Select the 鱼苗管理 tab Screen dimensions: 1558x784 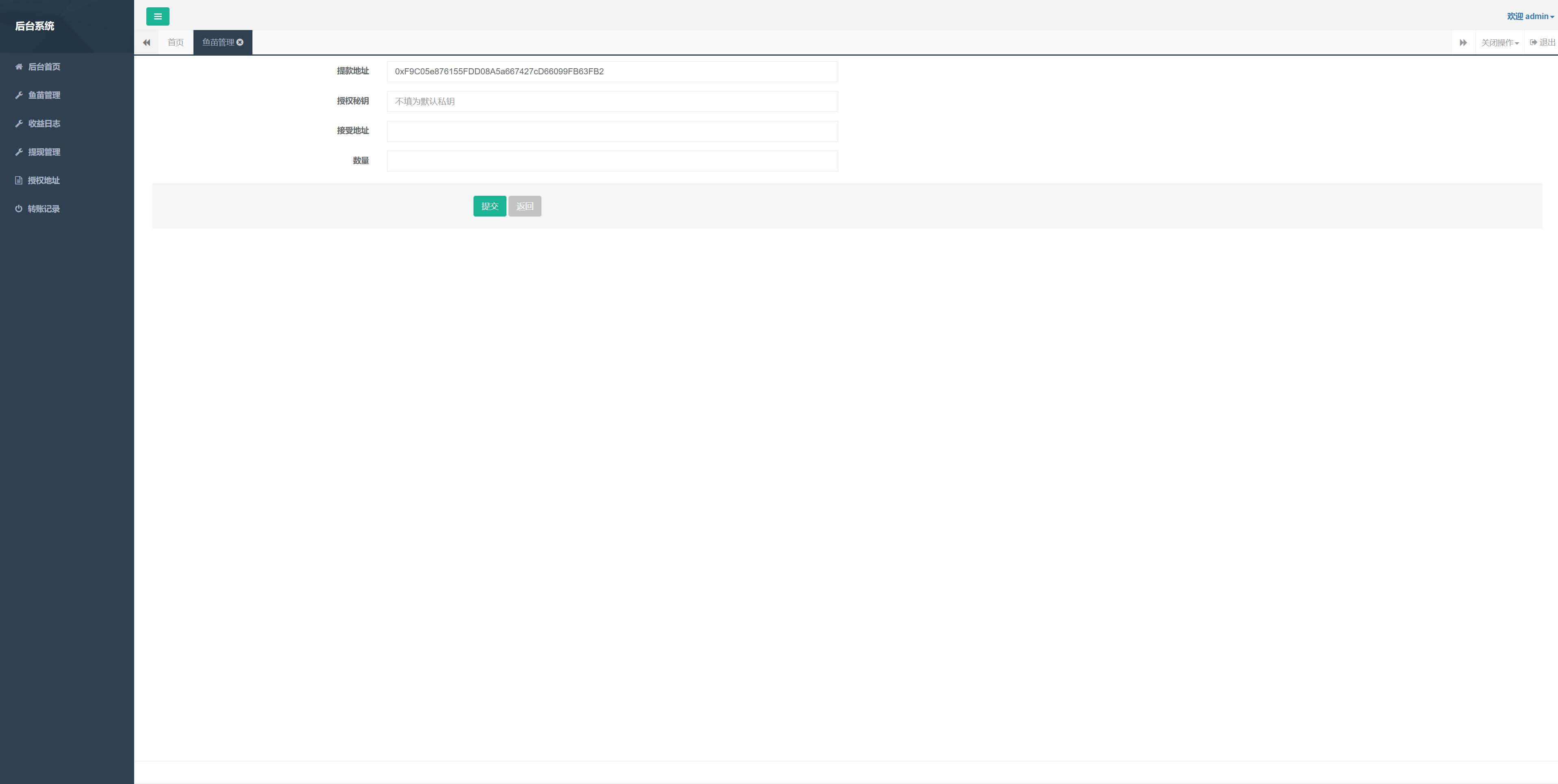pos(218,42)
